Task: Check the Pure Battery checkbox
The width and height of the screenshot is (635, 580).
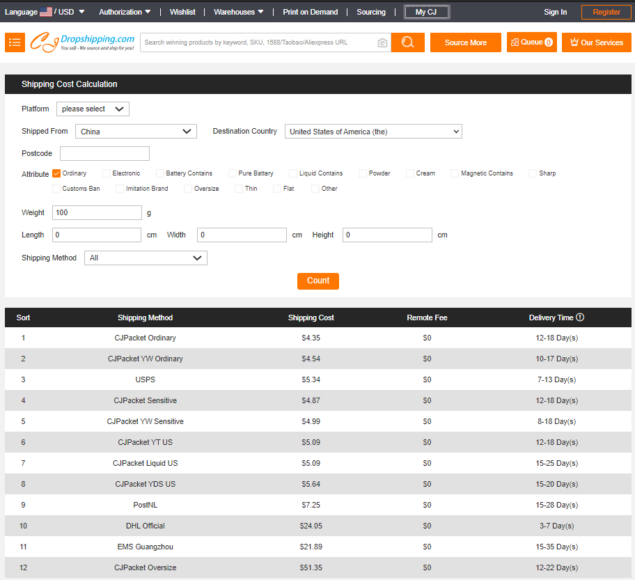Action: (232, 173)
